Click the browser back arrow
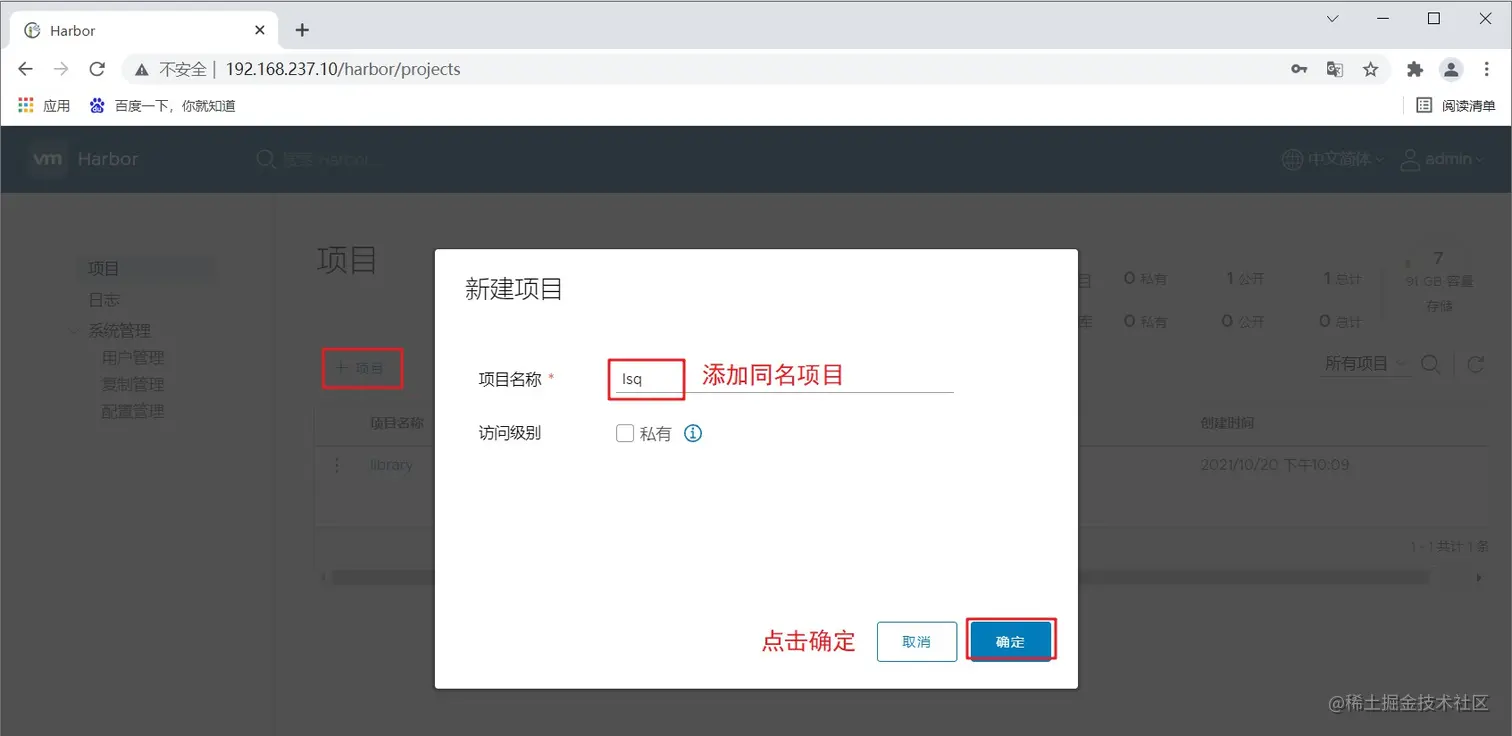 point(26,69)
